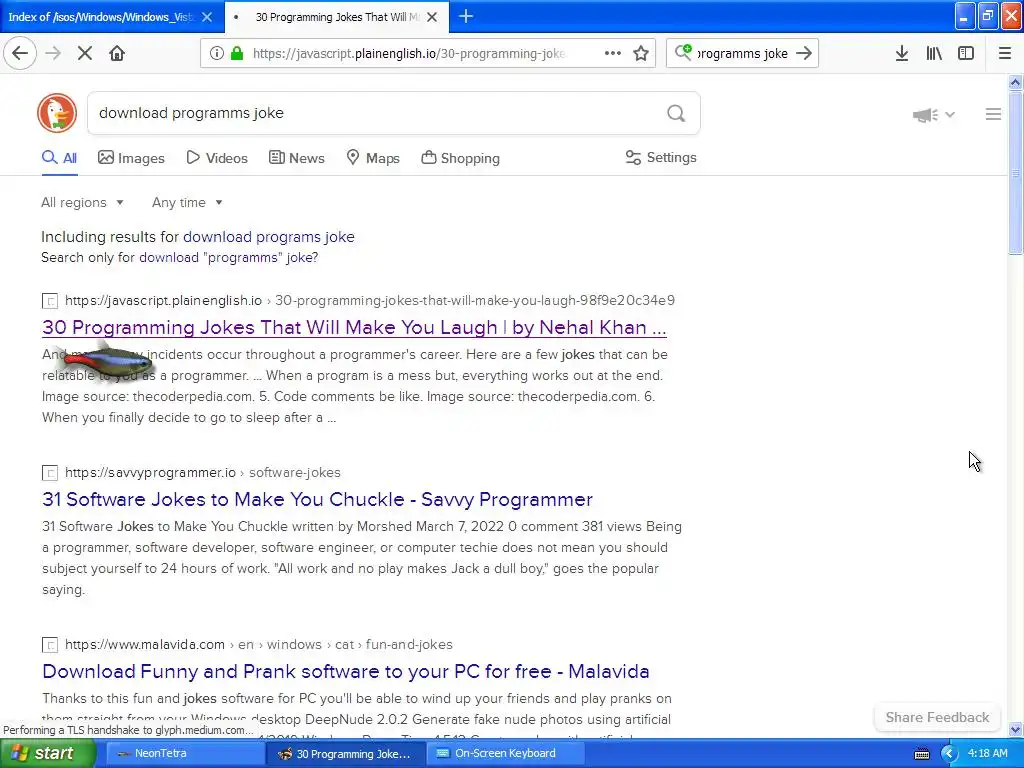
Task: Expand the dropdown arrow next to megaphone
Action: tap(950, 114)
